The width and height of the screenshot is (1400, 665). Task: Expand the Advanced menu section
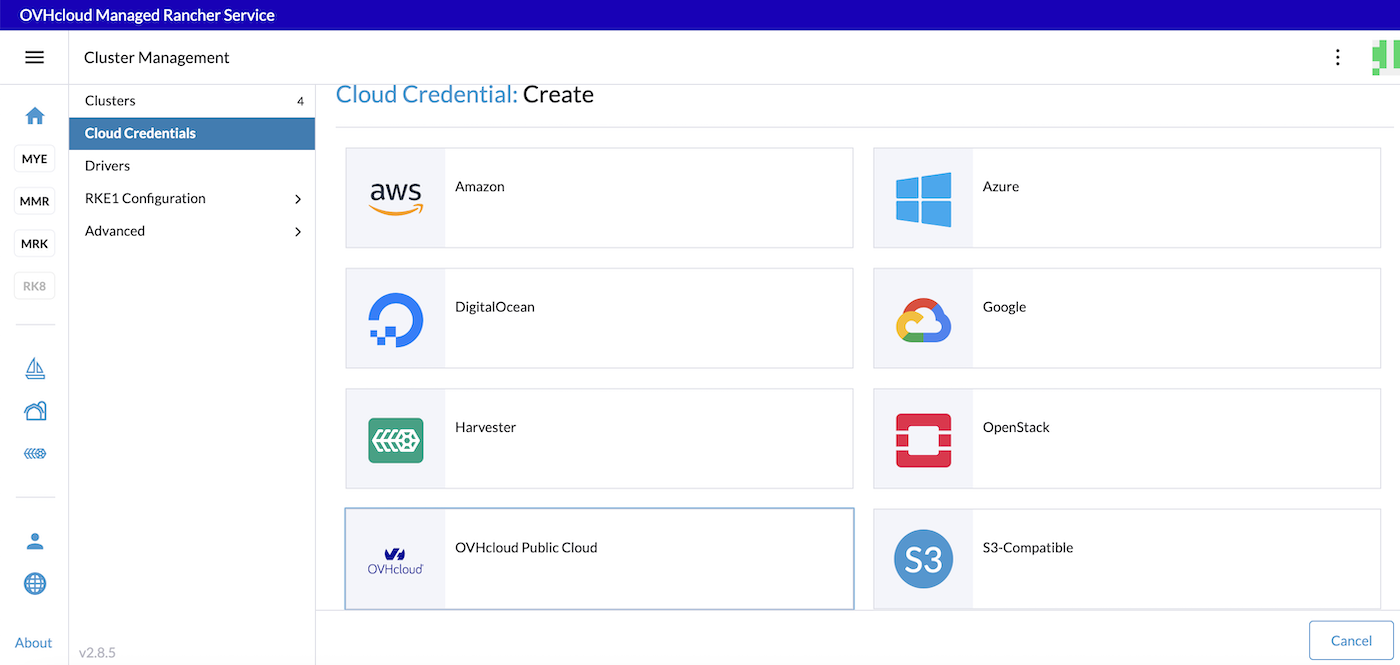(192, 231)
